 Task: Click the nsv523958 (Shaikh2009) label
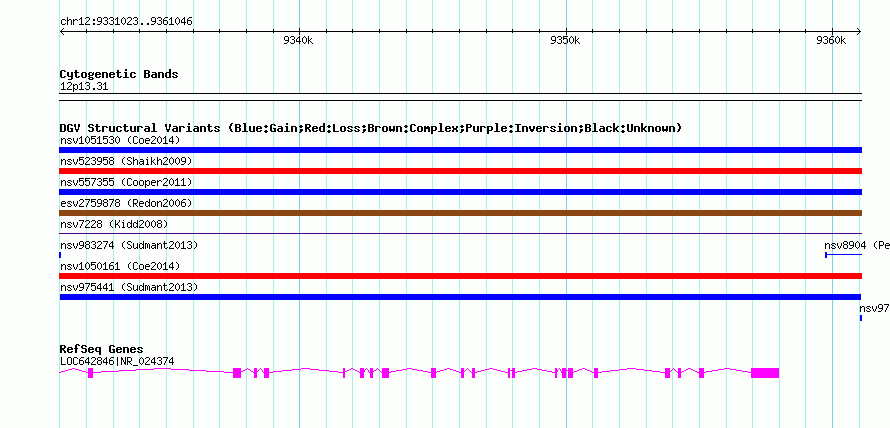[x=126, y=161]
